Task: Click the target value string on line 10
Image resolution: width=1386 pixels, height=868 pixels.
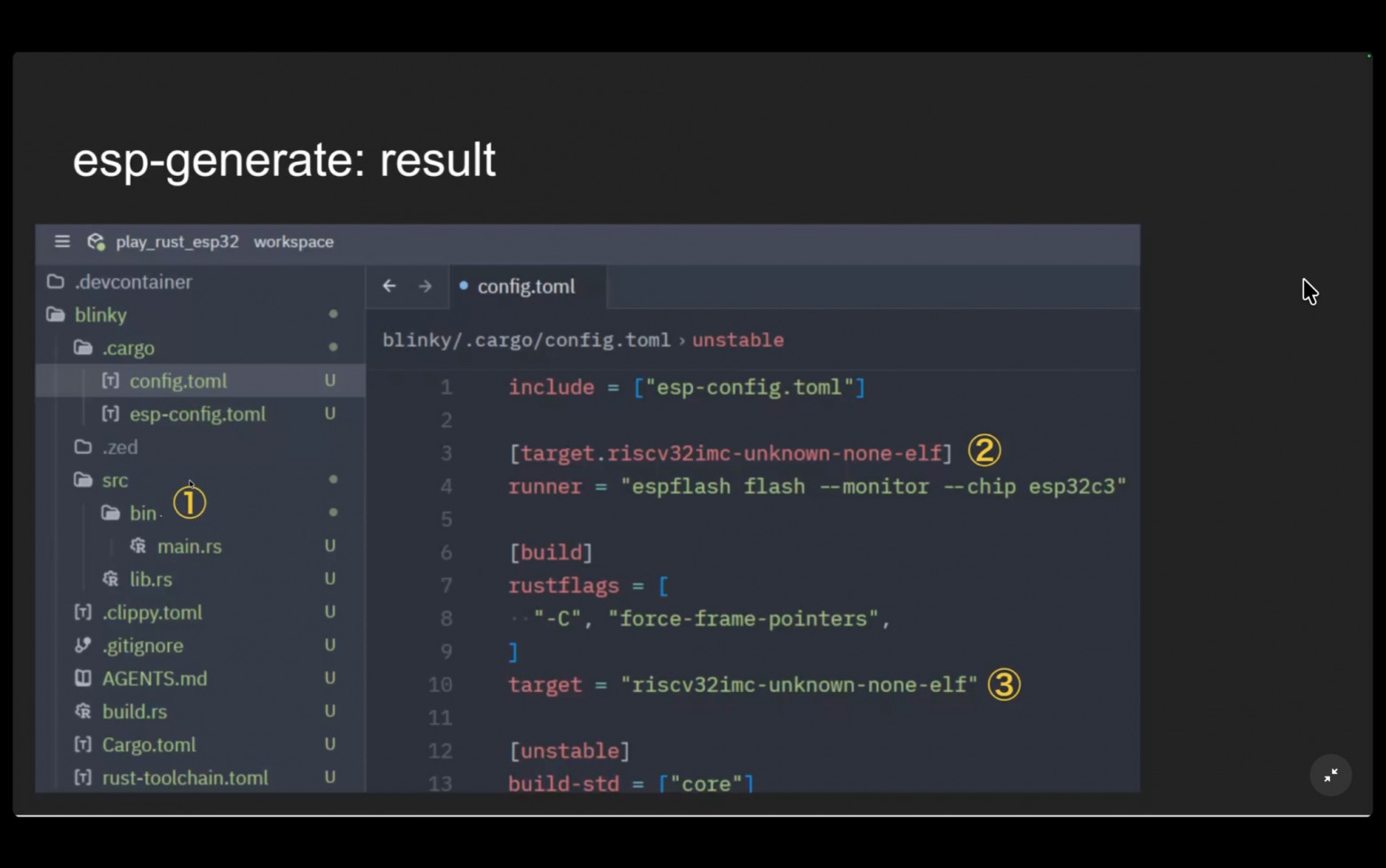Action: [x=799, y=685]
